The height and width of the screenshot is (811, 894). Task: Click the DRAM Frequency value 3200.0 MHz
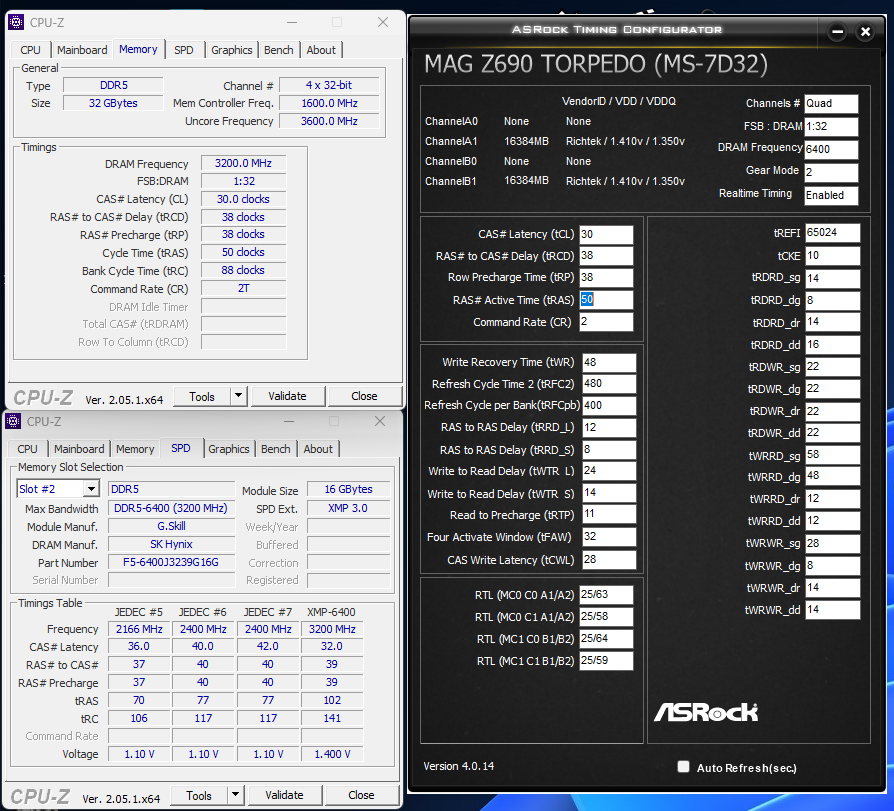(x=243, y=163)
